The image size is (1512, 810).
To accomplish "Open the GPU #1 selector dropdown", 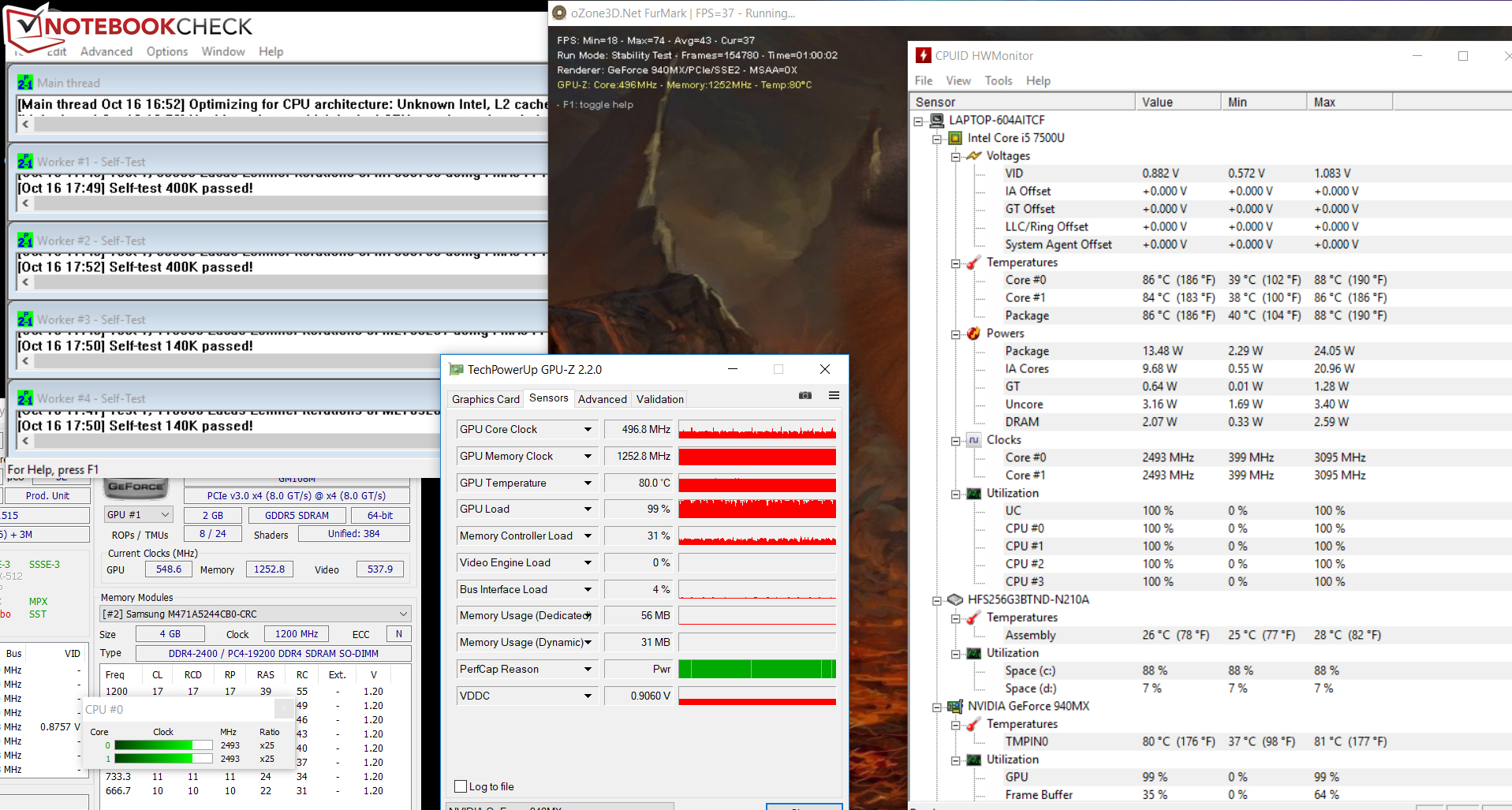I will [165, 514].
